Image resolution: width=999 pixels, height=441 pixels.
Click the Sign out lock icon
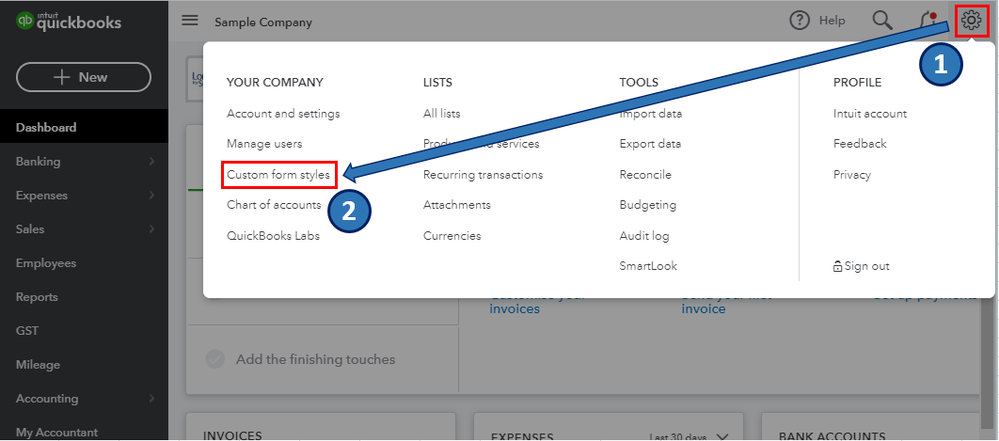point(838,267)
